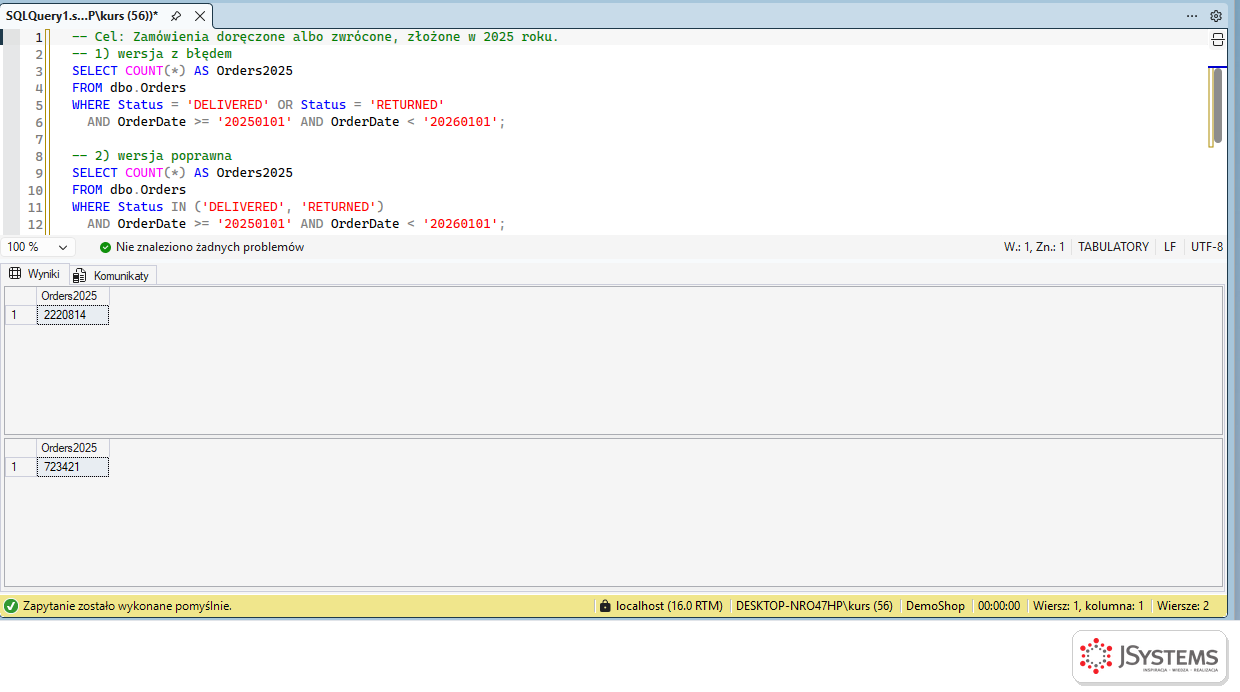The height and width of the screenshot is (692, 1240).
Task: Select row 1 header beside 723421
Action: 21,467
